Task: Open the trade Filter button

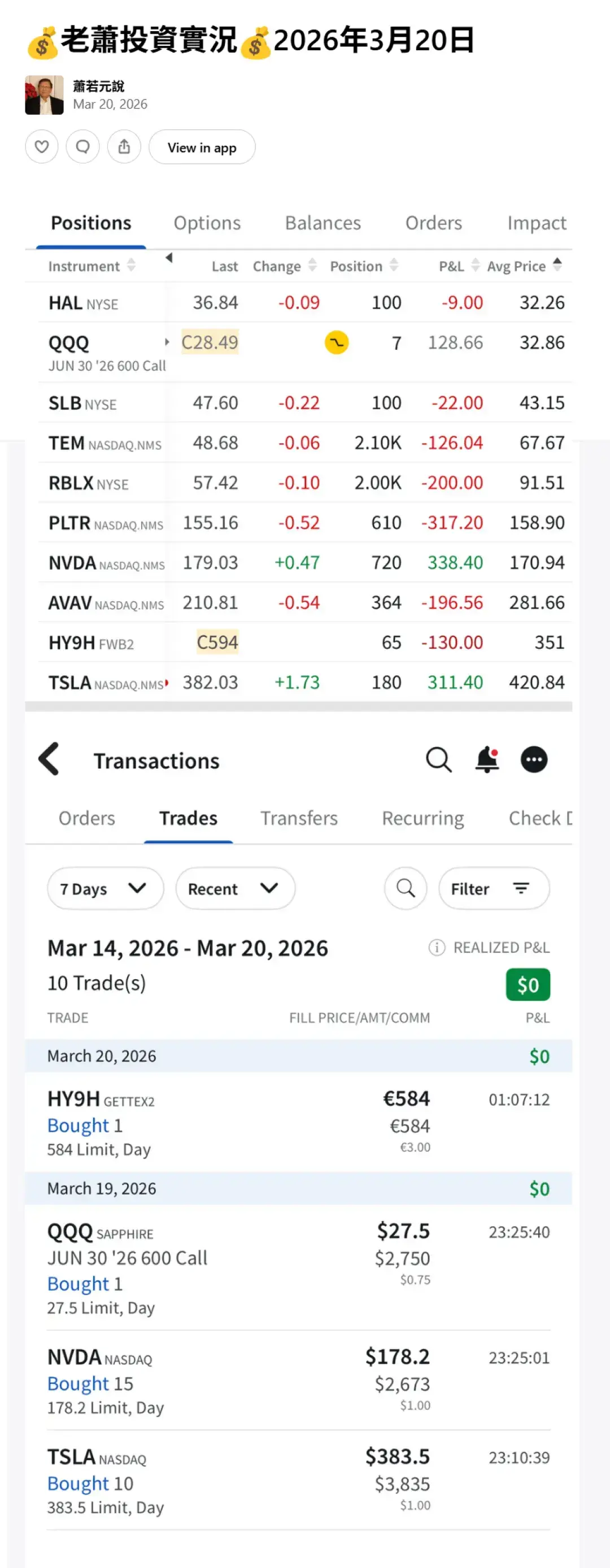Action: [493, 889]
